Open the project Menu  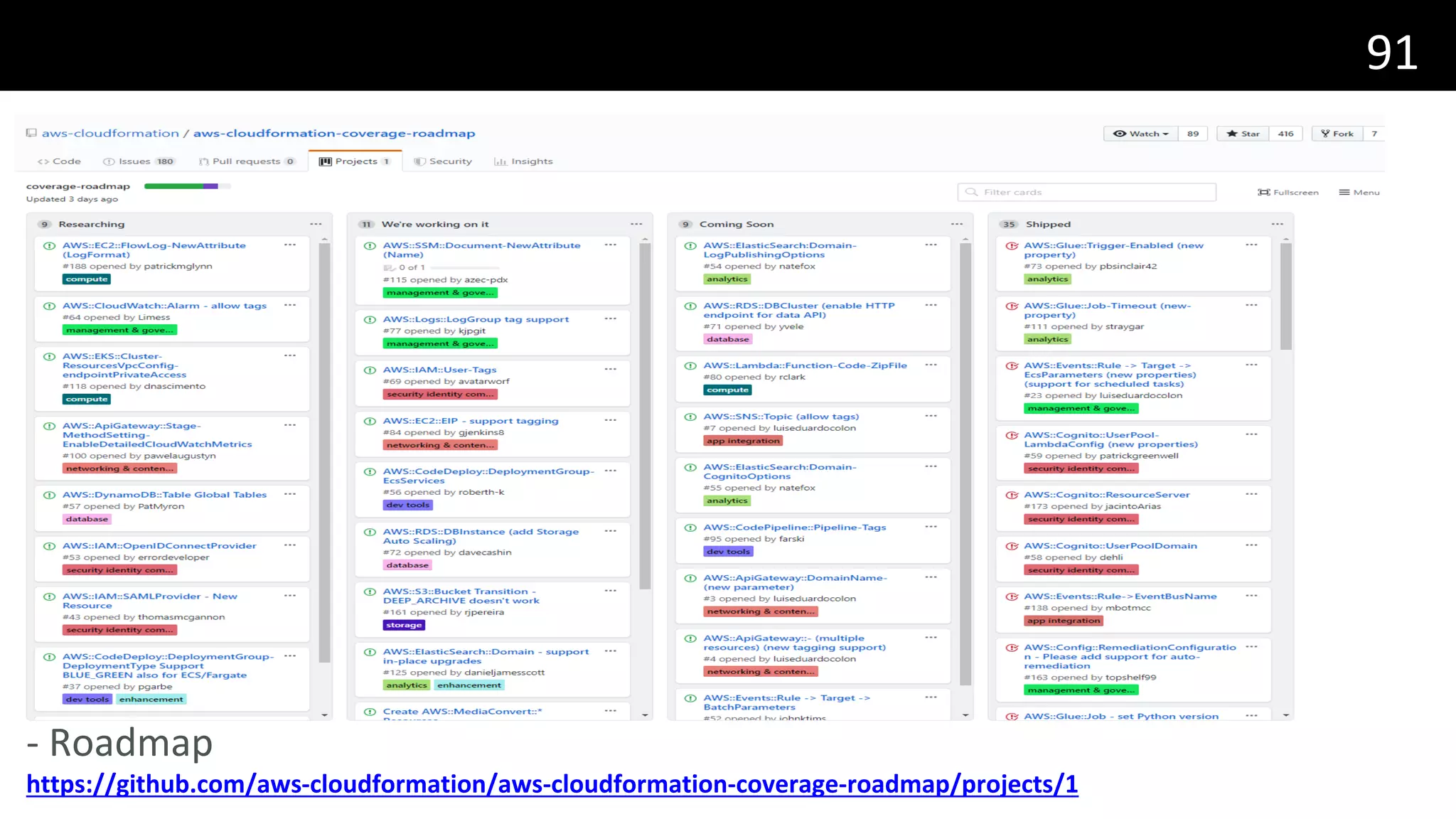tap(1359, 193)
